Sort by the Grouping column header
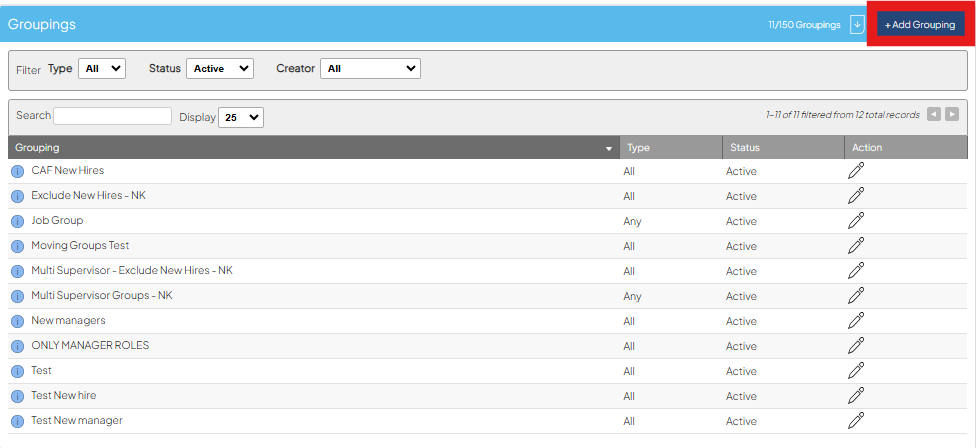This screenshot has width=976, height=448. click(x=314, y=147)
